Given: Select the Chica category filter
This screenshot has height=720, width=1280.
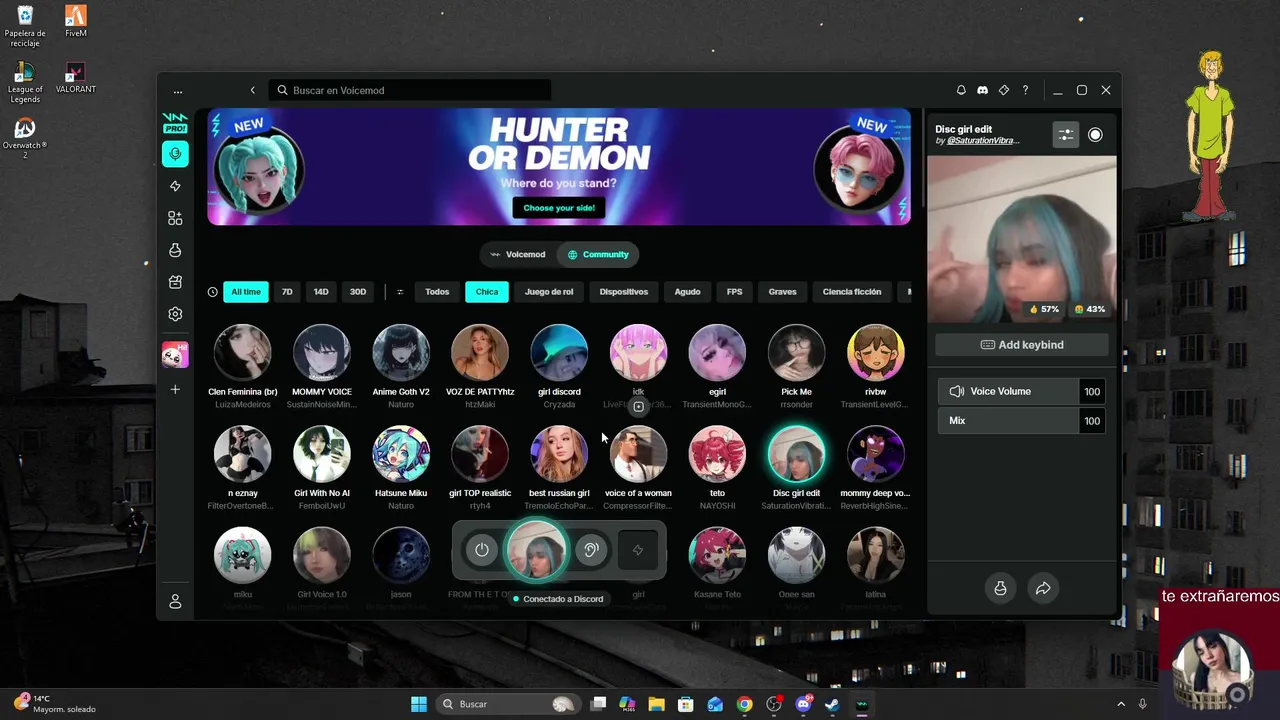Looking at the screenshot, I should point(487,292).
